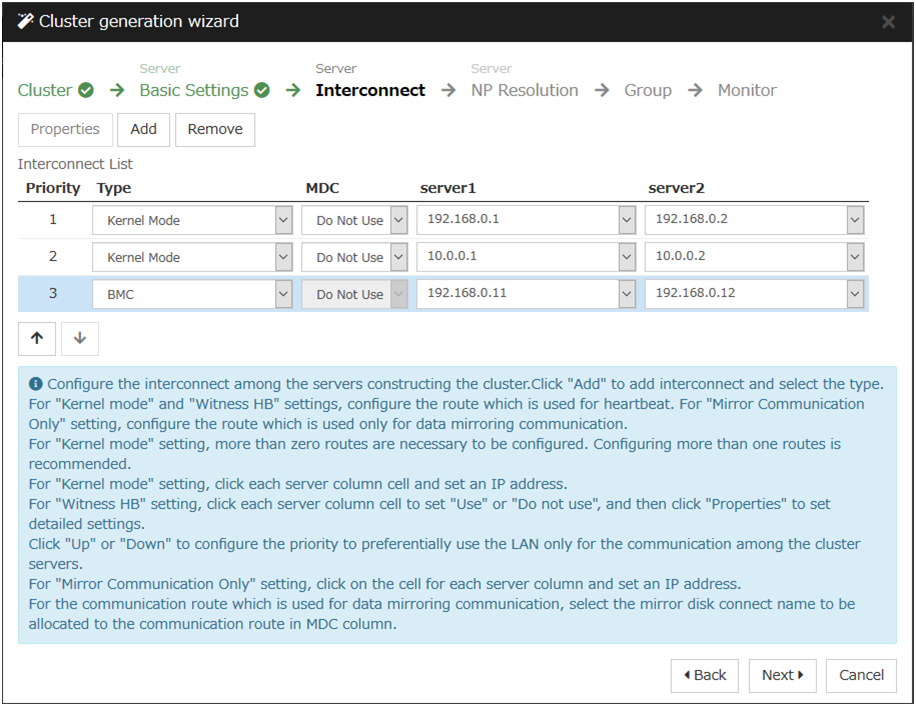Lower interconnect priority with the down-arrow icon
916x706 pixels.
click(x=80, y=338)
